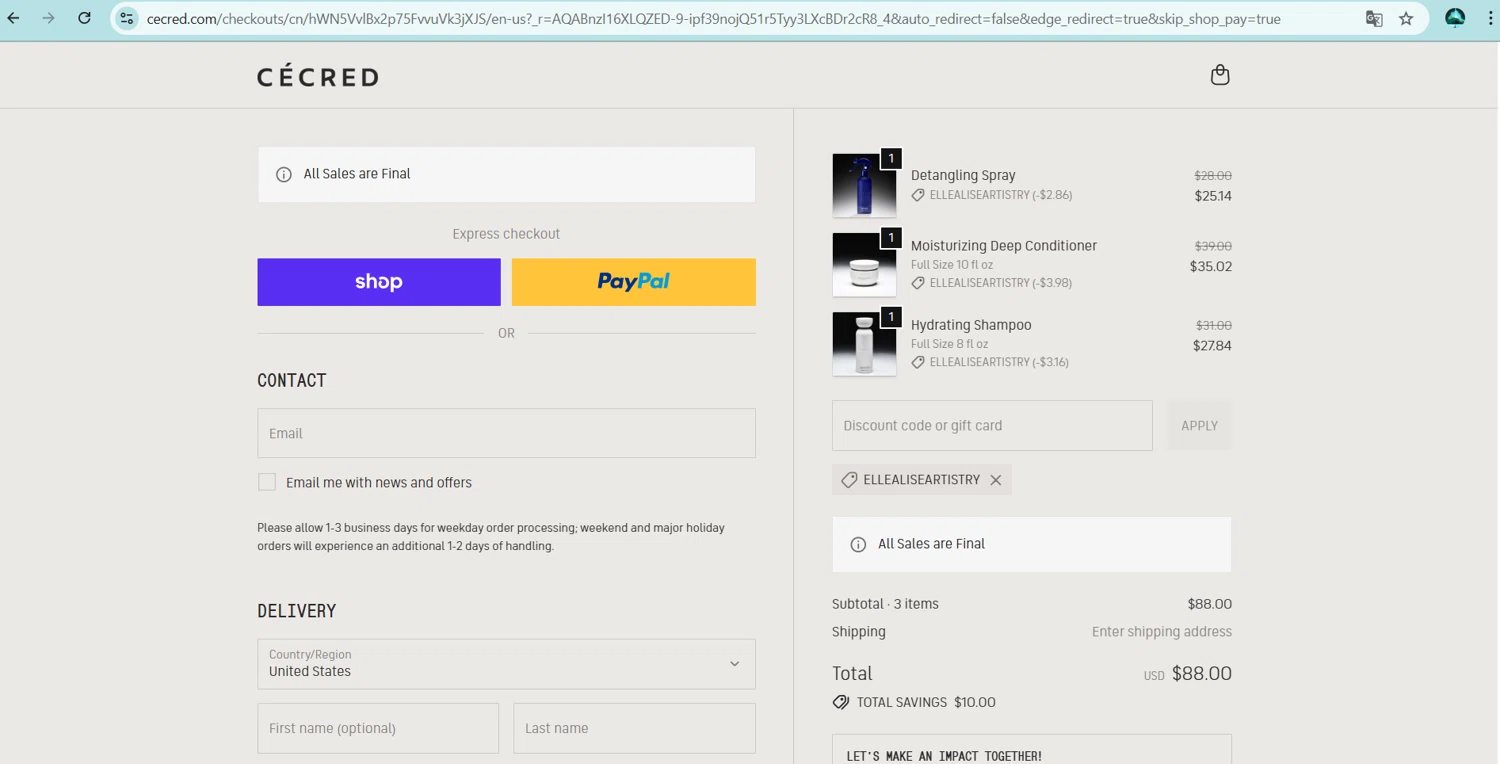Click the order processing time notice text
1500x764 pixels.
coord(491,537)
